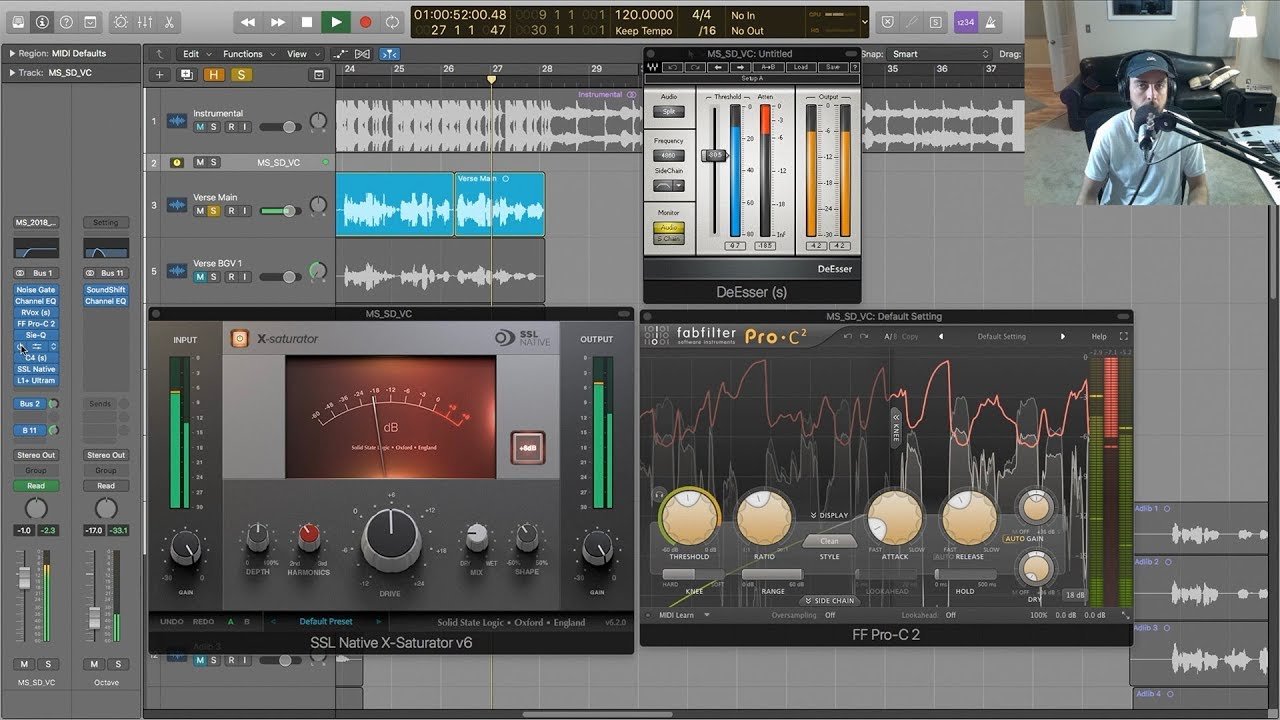Toggle Cycle mode button
This screenshot has width=1280, height=720.
(393, 21)
